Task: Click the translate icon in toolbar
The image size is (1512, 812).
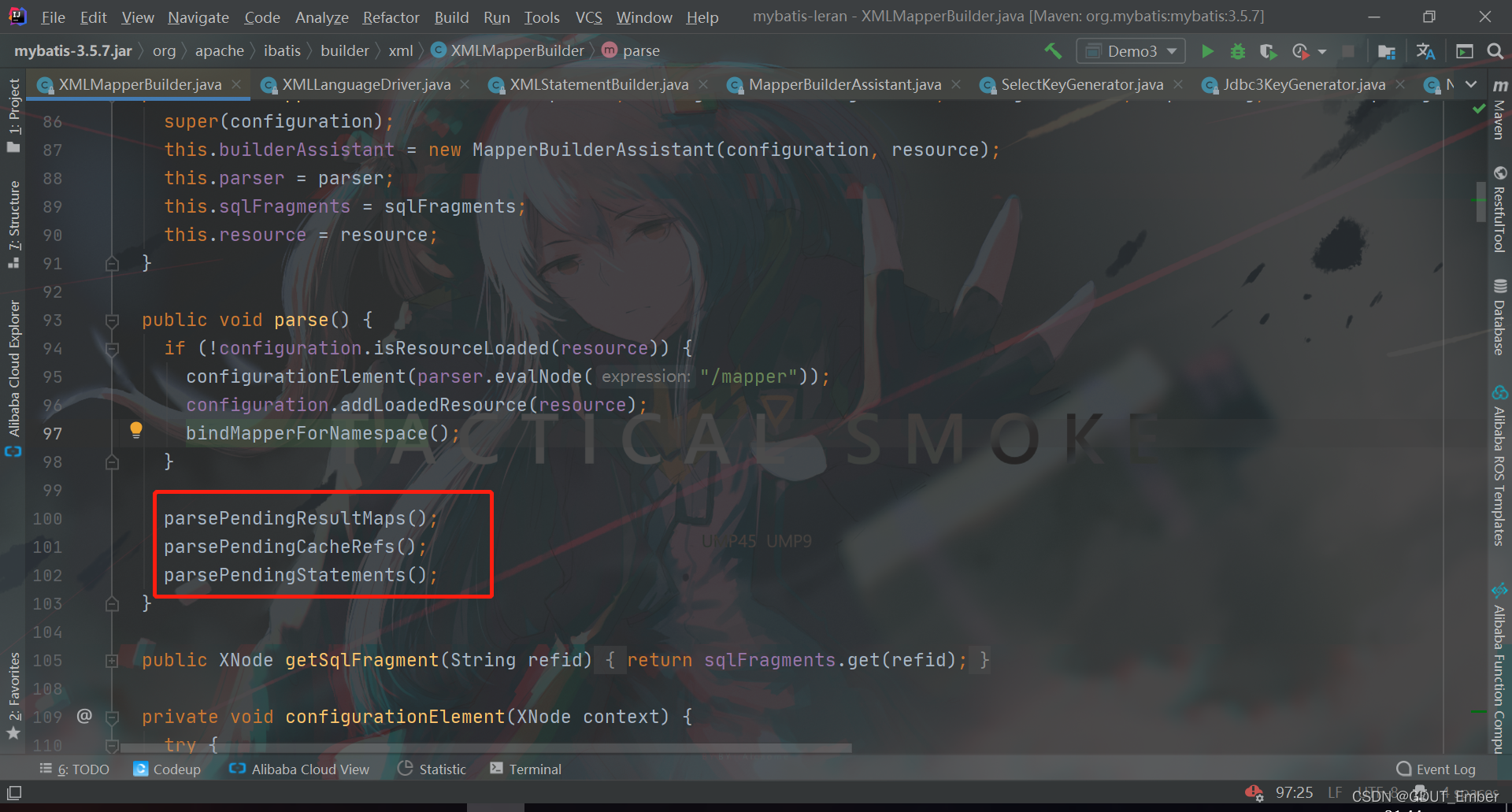Action: [x=1425, y=51]
